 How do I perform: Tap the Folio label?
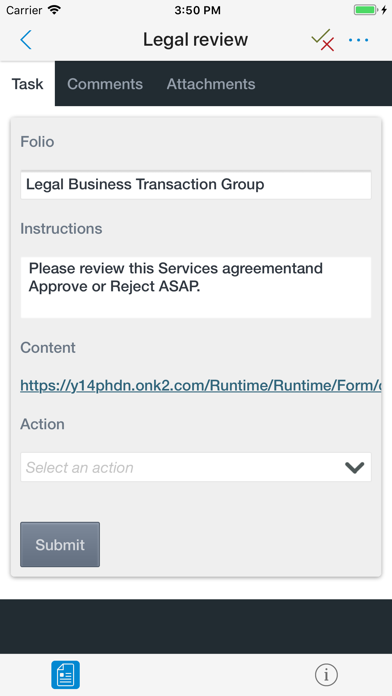click(37, 142)
